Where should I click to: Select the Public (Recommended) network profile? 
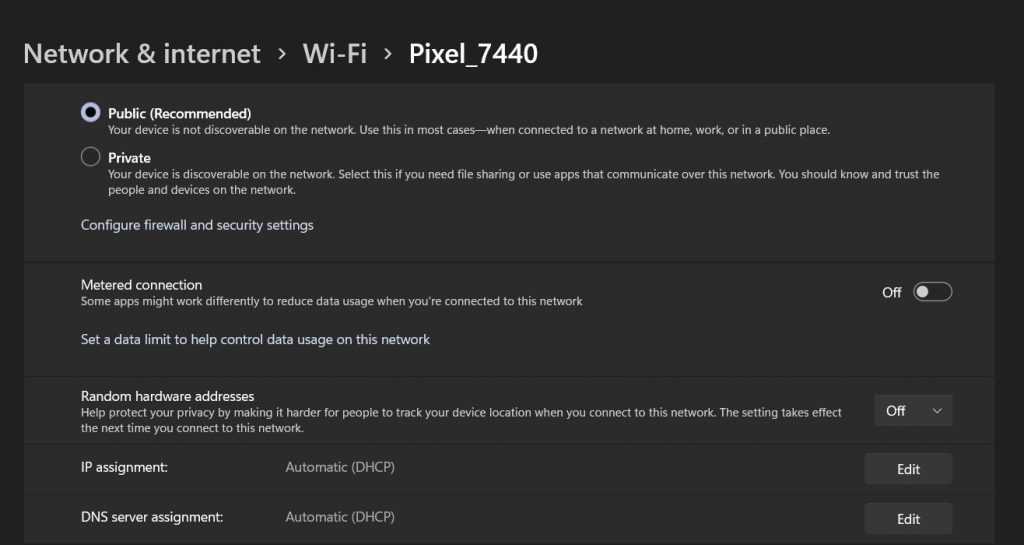91,113
